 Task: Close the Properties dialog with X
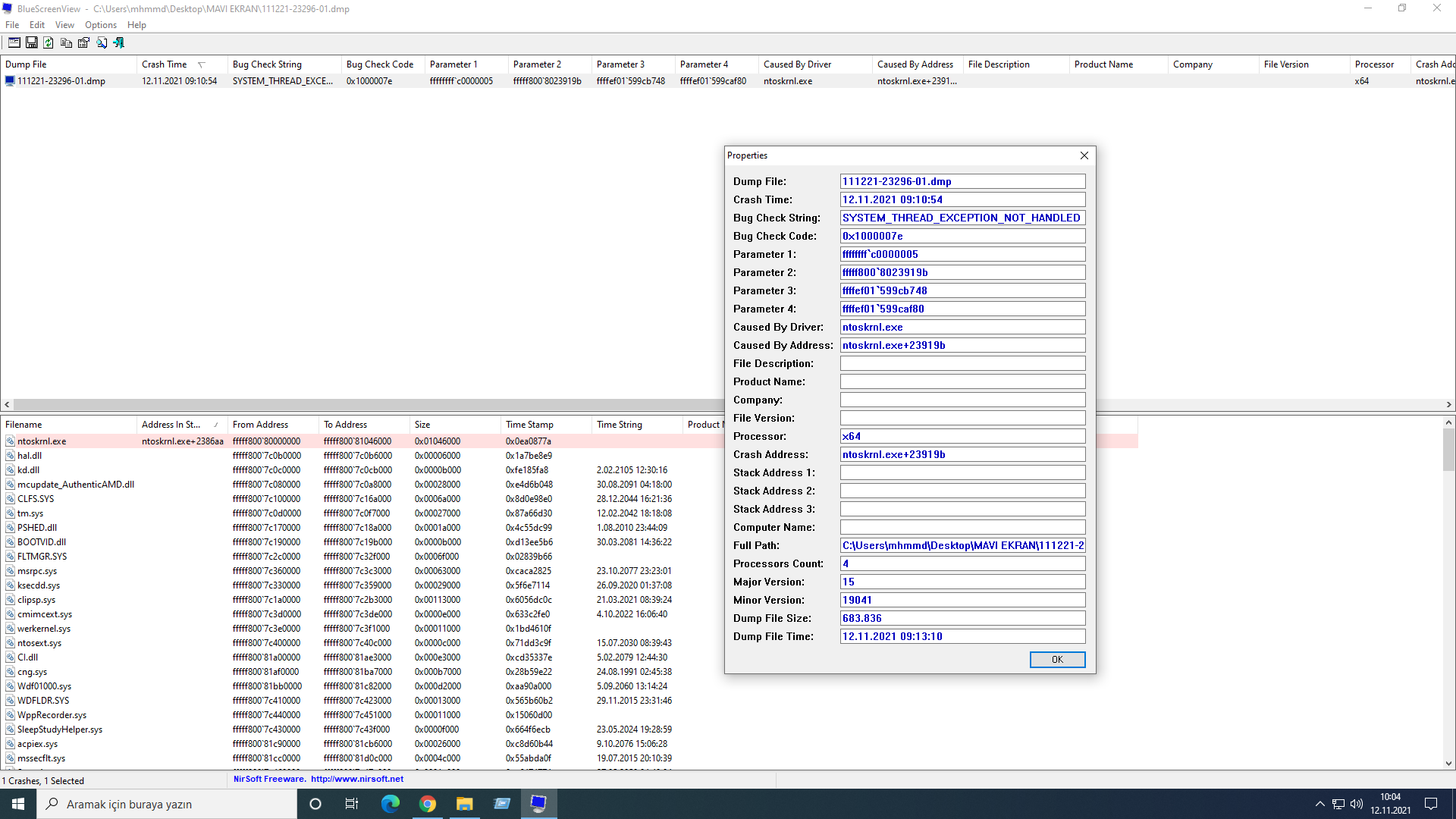point(1084,155)
